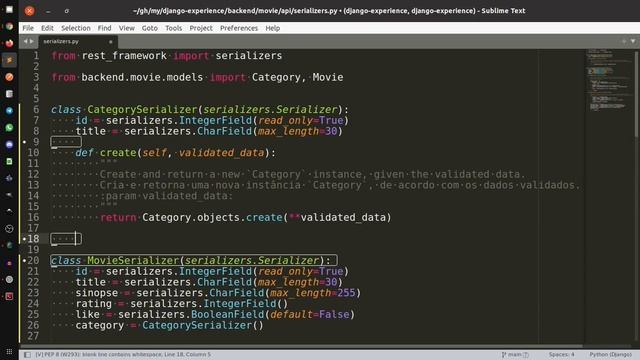
Task: Go to the next tab using right arrow
Action: pos(32,41)
